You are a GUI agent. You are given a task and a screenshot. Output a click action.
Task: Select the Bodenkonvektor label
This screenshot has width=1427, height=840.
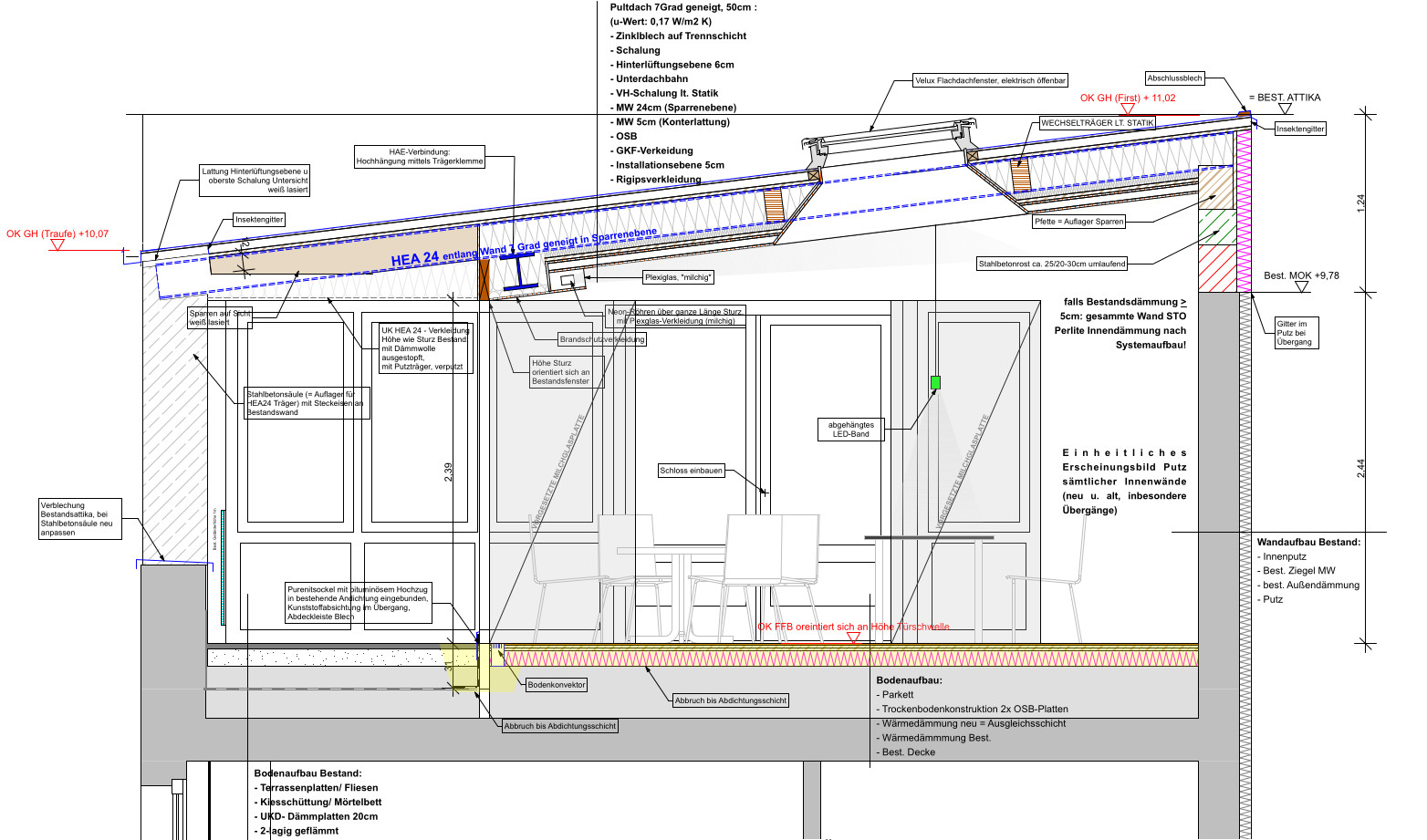point(557,684)
